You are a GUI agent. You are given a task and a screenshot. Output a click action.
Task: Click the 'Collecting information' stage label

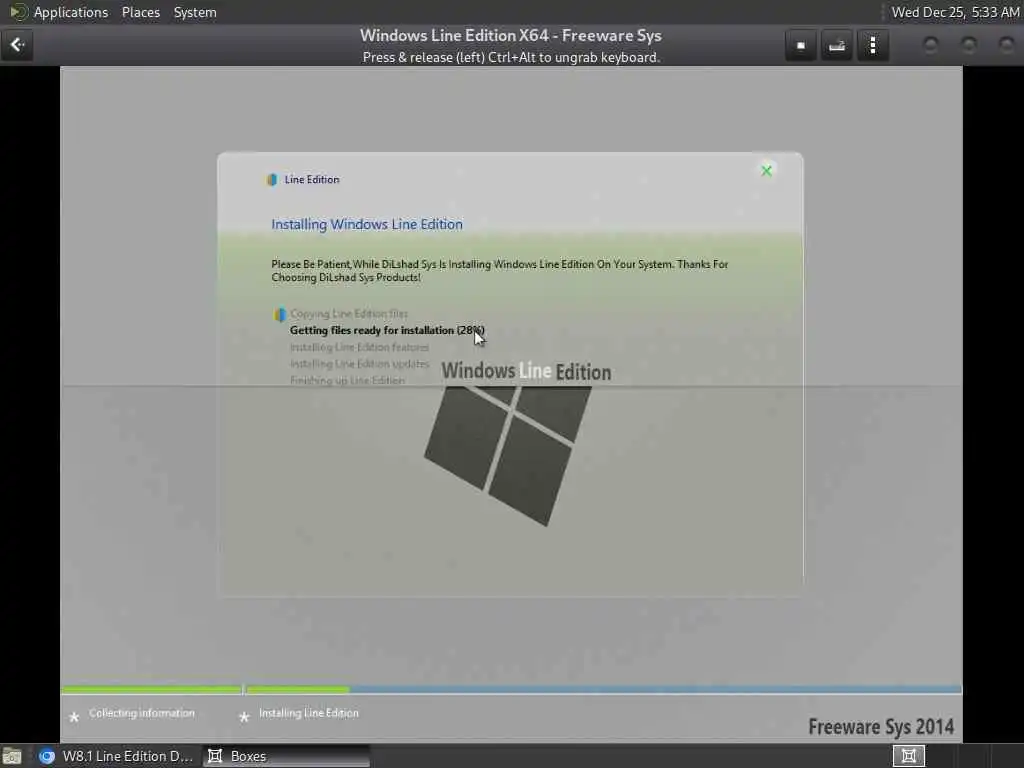pos(142,713)
